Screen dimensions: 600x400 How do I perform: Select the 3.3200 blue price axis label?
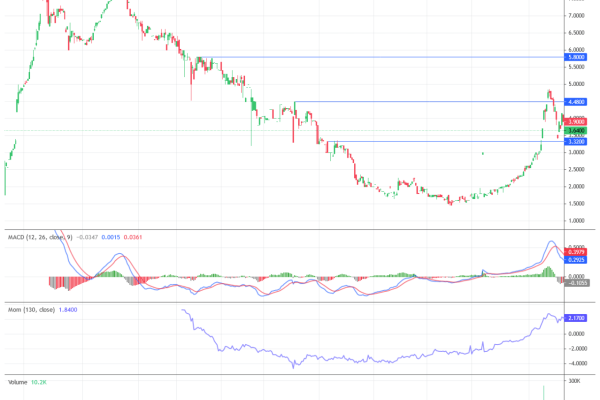(577, 142)
